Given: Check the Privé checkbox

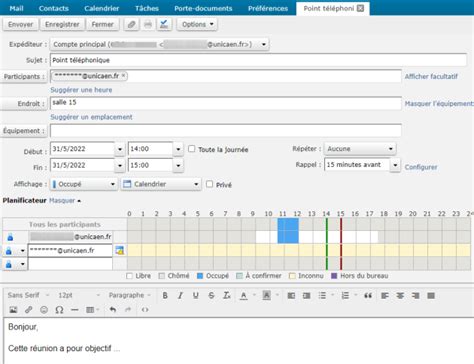Looking at the screenshot, I should 209,184.
